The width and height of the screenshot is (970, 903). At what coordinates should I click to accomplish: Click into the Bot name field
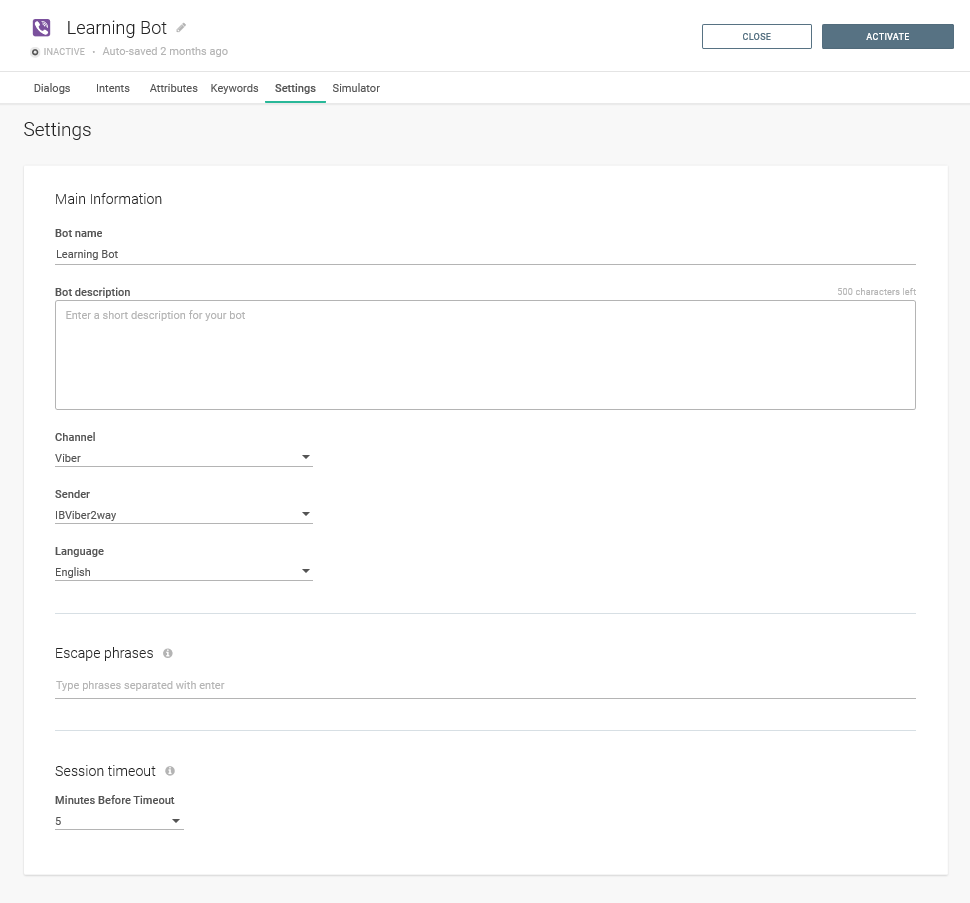[x=485, y=254]
